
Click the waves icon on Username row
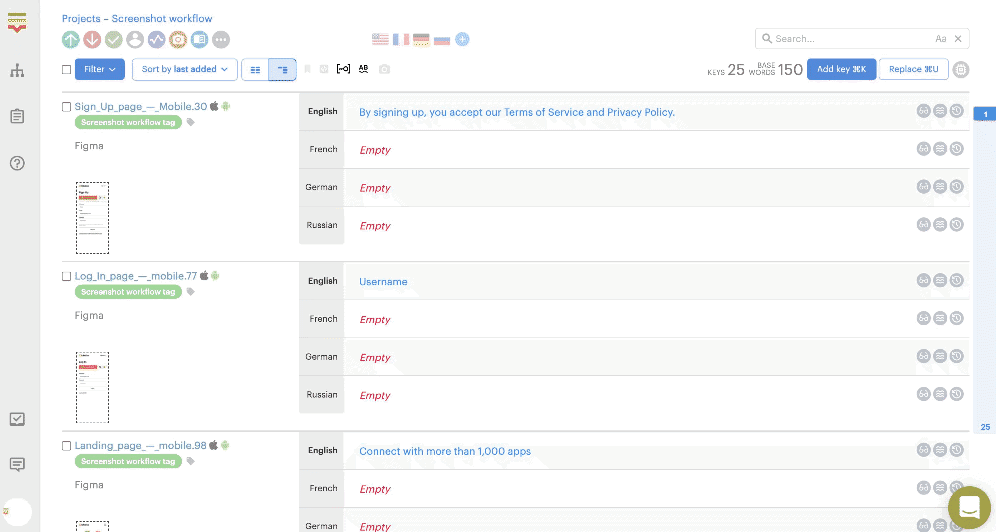[940, 281]
